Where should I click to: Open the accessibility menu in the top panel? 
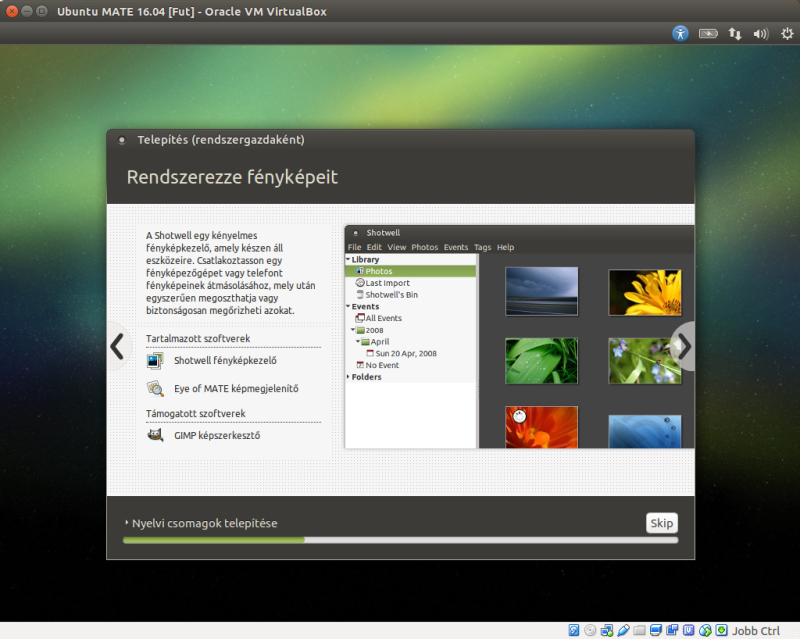click(680, 34)
